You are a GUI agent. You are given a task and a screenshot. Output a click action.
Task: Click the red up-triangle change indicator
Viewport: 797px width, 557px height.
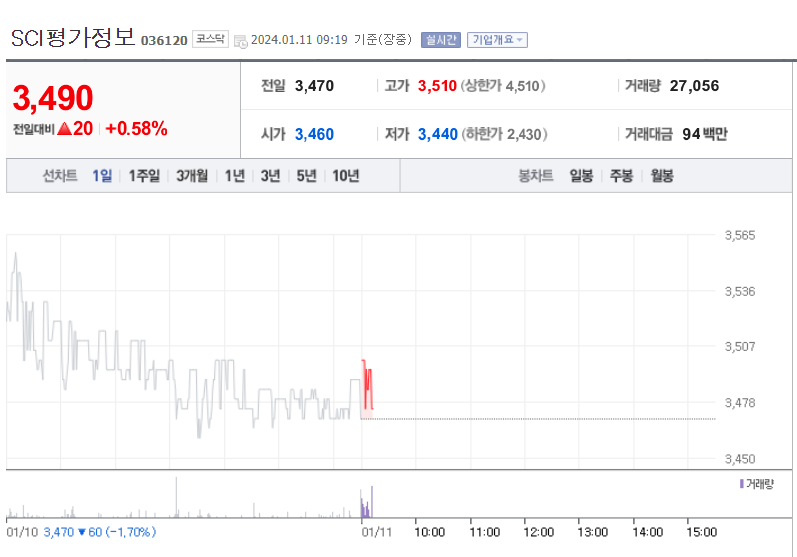65,129
